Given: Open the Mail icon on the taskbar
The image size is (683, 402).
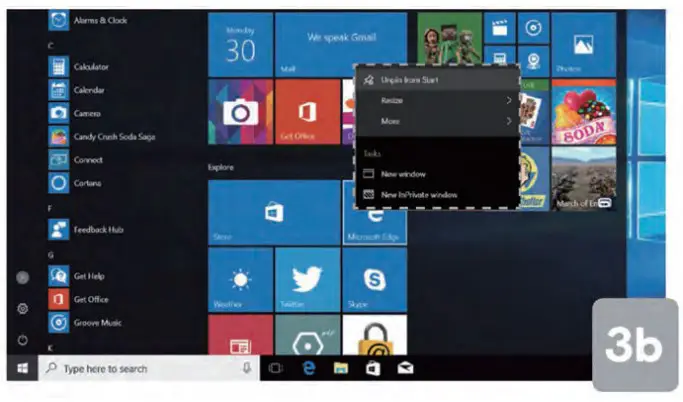Looking at the screenshot, I should click(406, 368).
